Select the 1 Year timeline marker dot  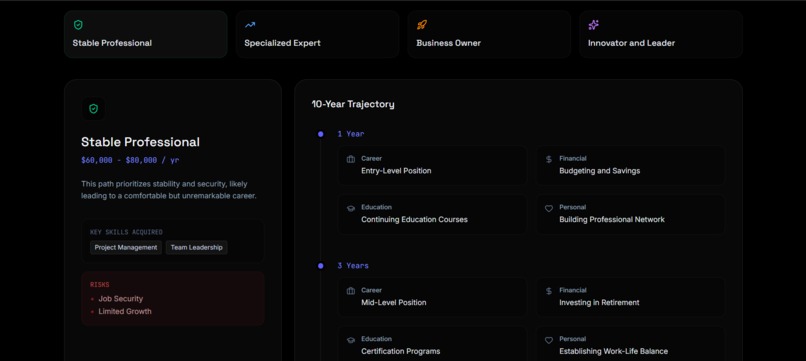321,134
